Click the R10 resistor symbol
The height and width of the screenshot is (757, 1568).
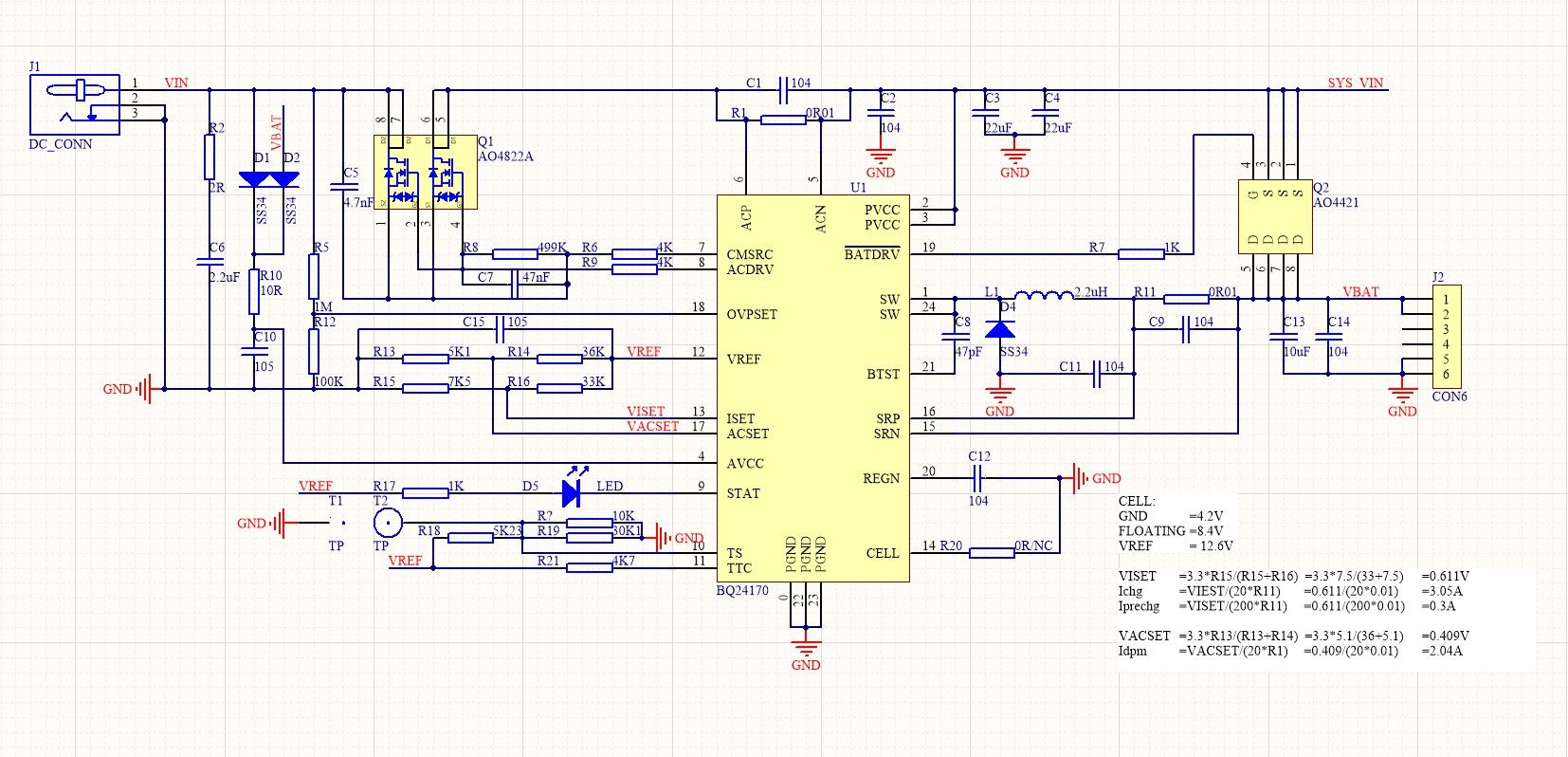254,292
